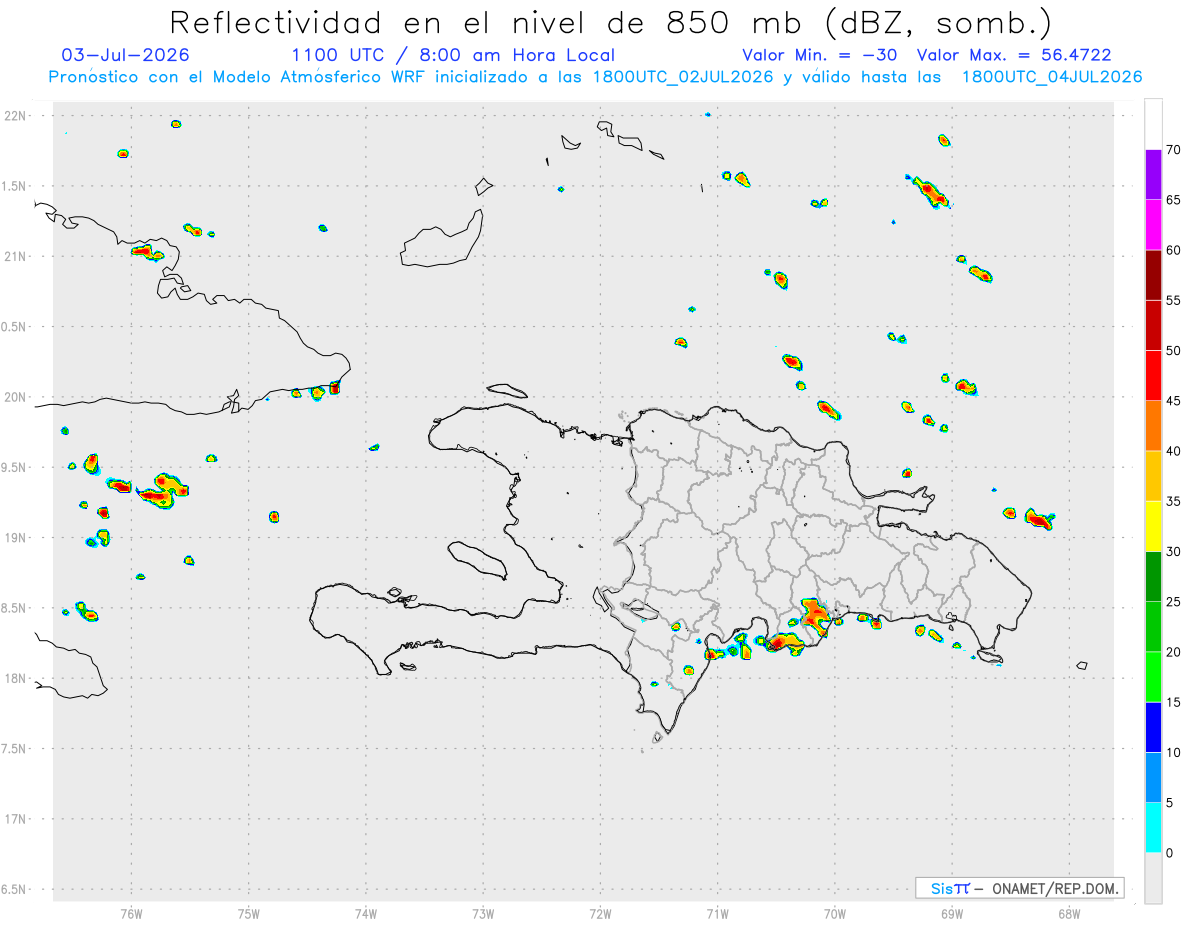Image resolution: width=1200 pixels, height=927 pixels.
Task: Click the '17N' latitude label
Action: (x=16, y=819)
